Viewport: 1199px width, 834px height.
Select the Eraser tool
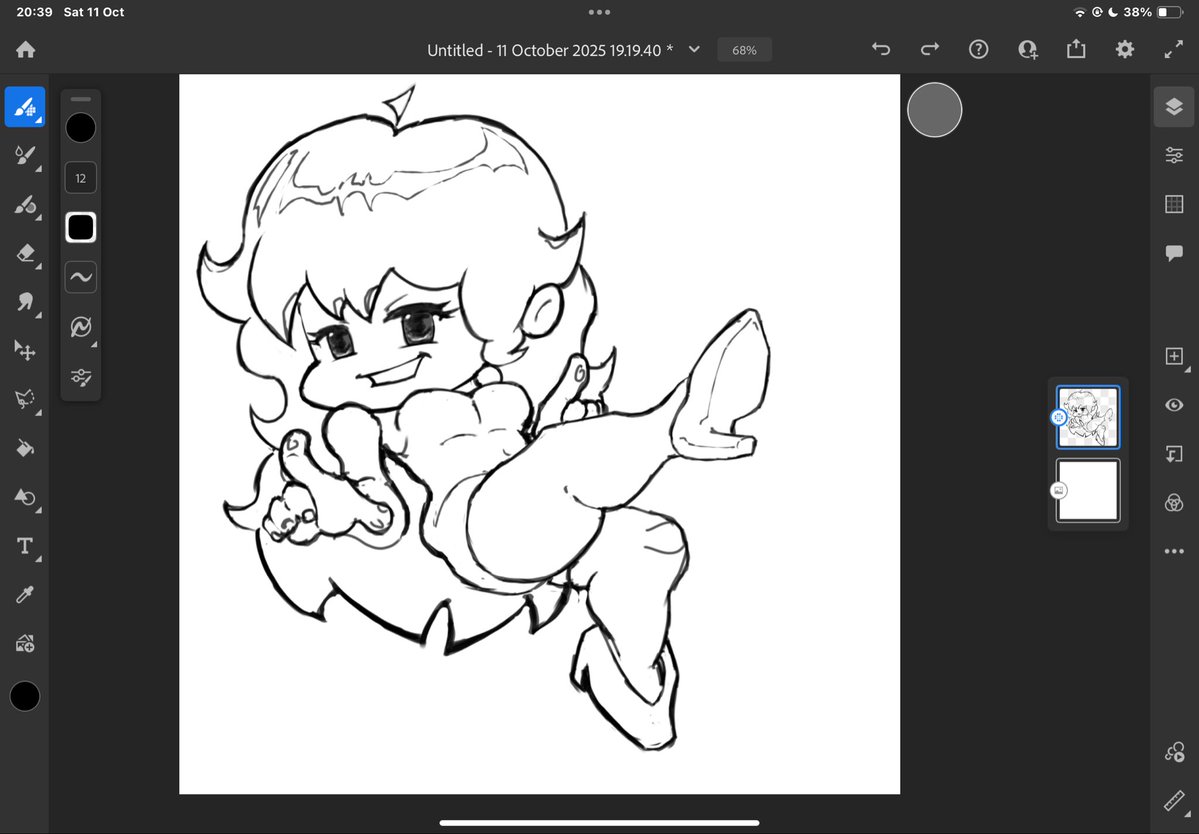(x=25, y=253)
